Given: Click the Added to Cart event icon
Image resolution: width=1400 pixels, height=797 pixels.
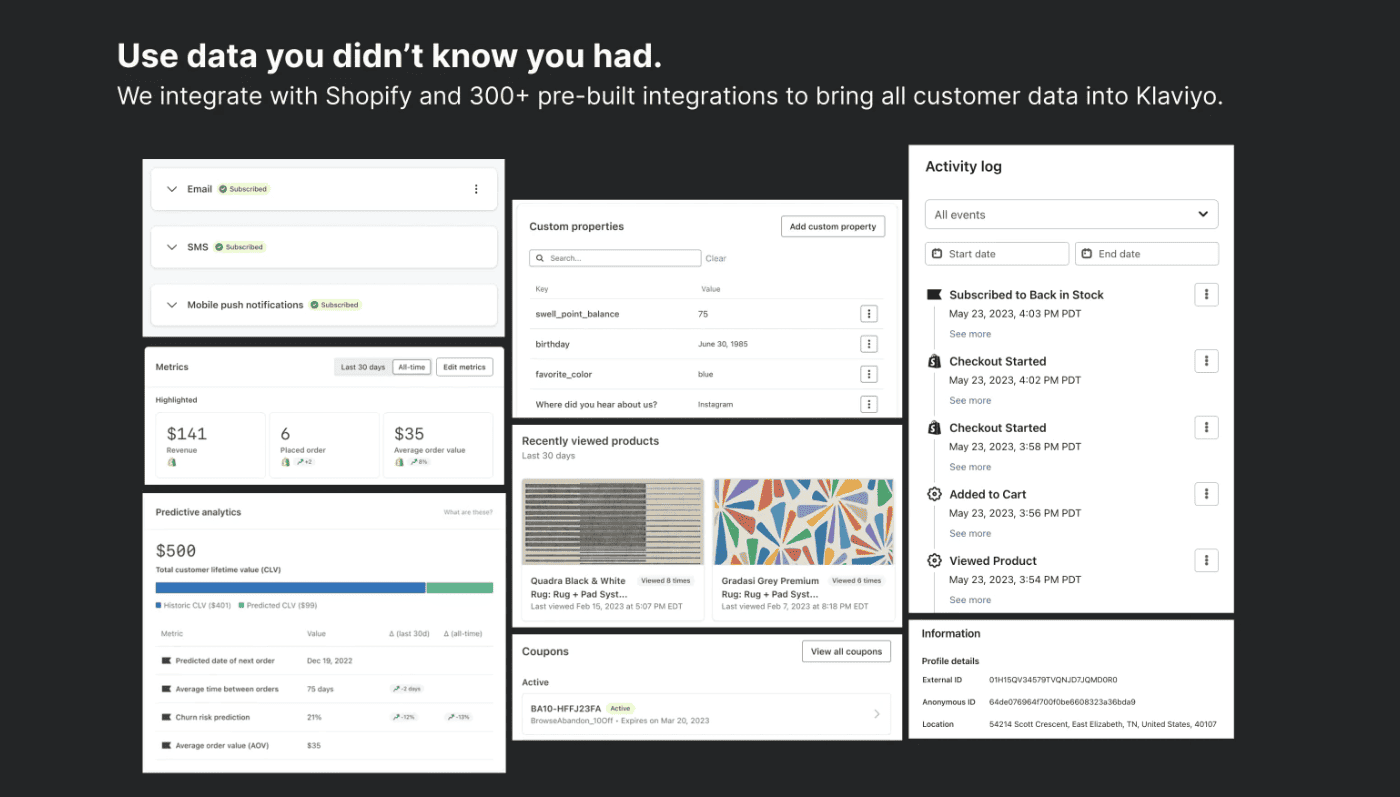Looking at the screenshot, I should pyautogui.click(x=933, y=493).
